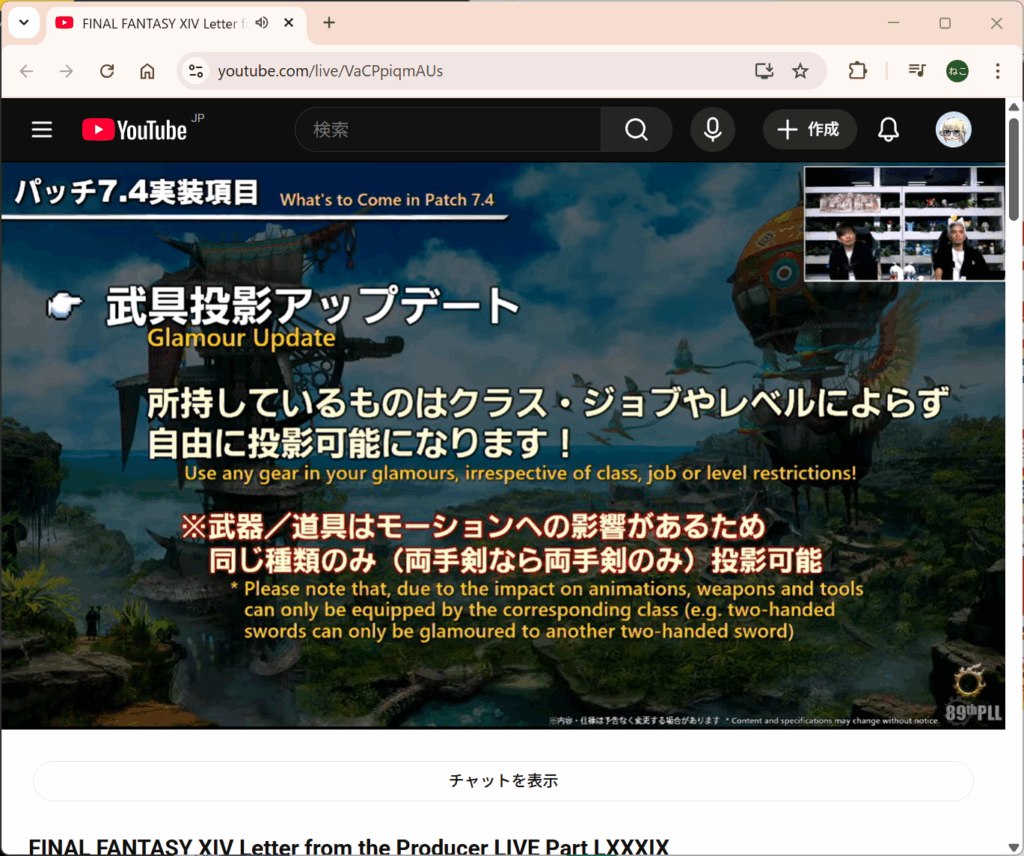
Task: Open a new browser tab
Action: point(329,23)
